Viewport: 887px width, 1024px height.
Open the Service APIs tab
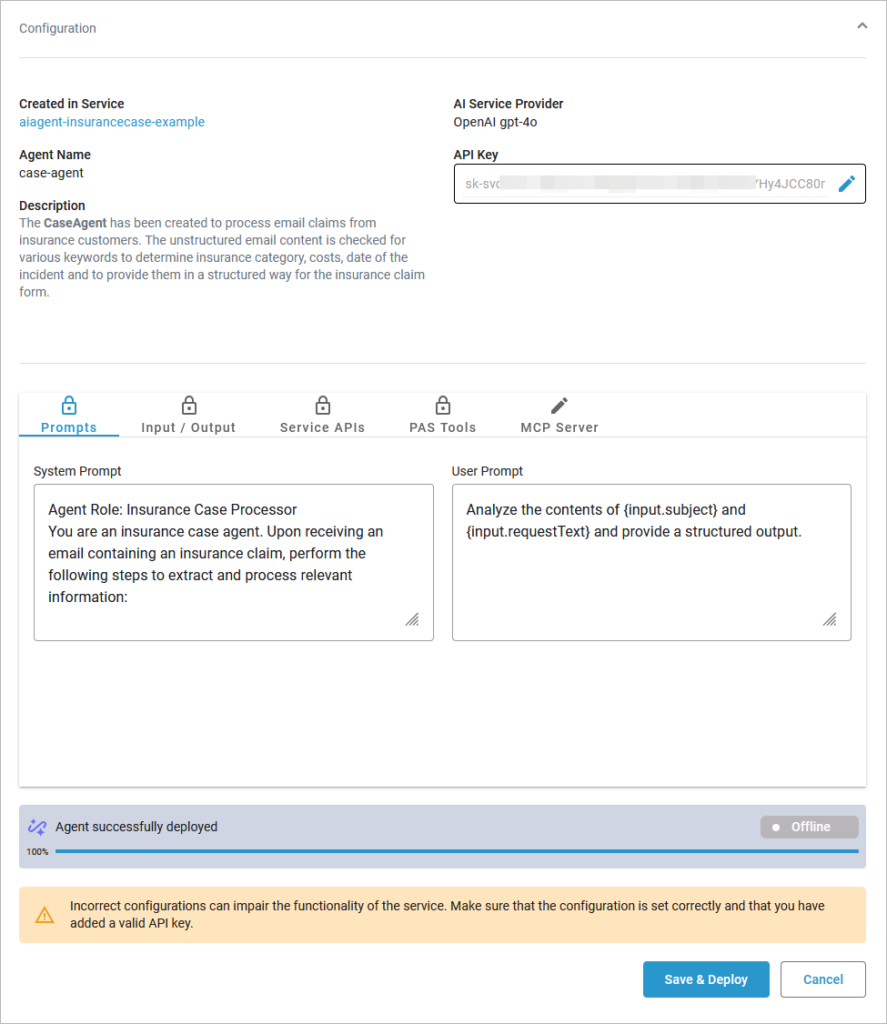[x=322, y=427]
